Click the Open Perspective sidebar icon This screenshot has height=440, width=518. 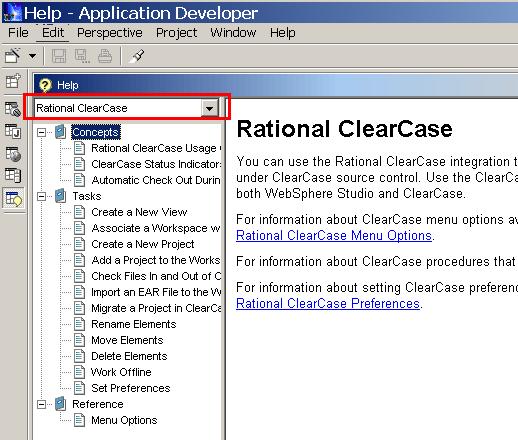pos(13,81)
